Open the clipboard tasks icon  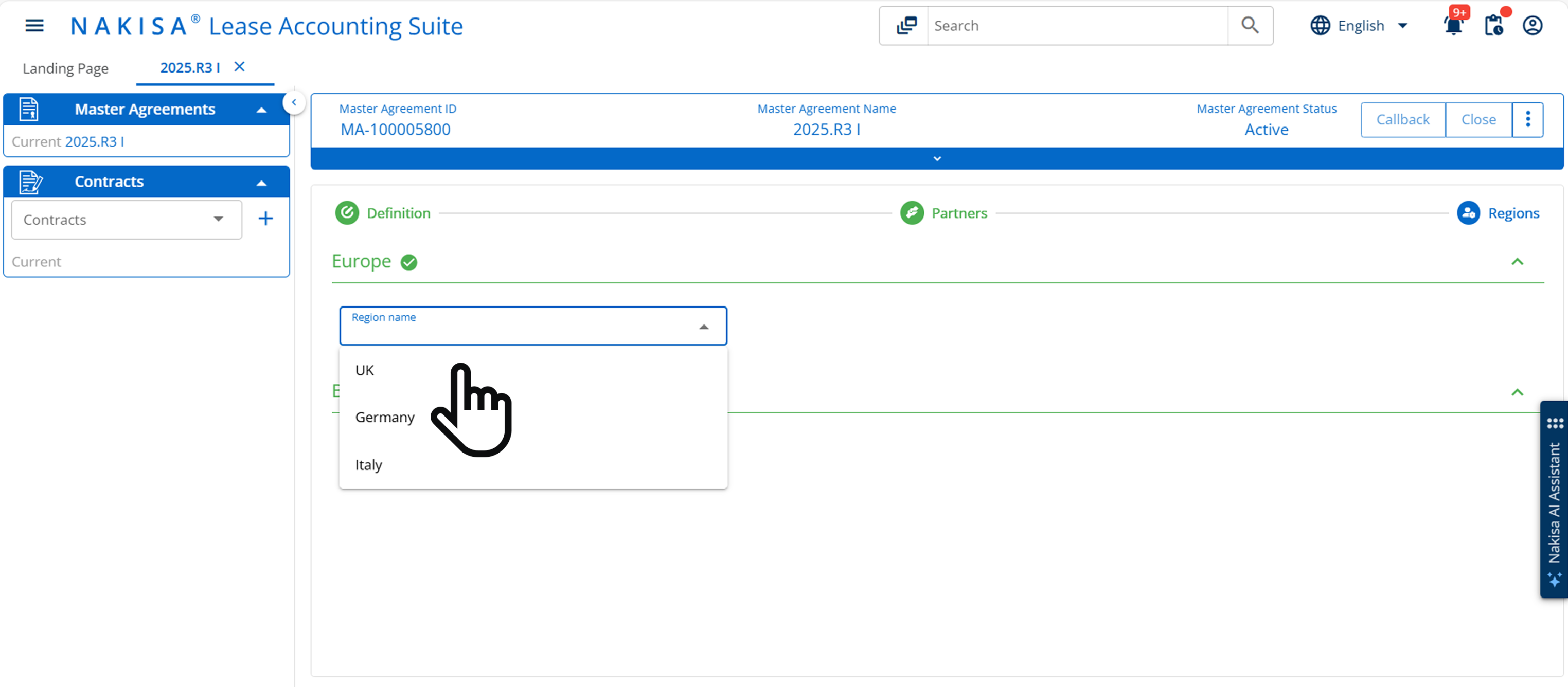point(1493,26)
